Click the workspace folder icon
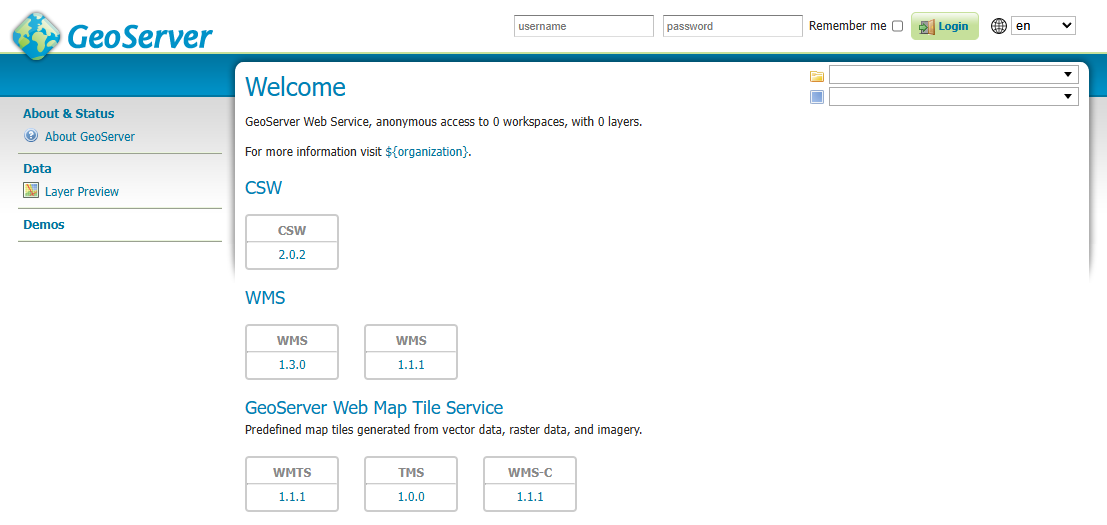This screenshot has height=525, width=1107. coord(817,76)
